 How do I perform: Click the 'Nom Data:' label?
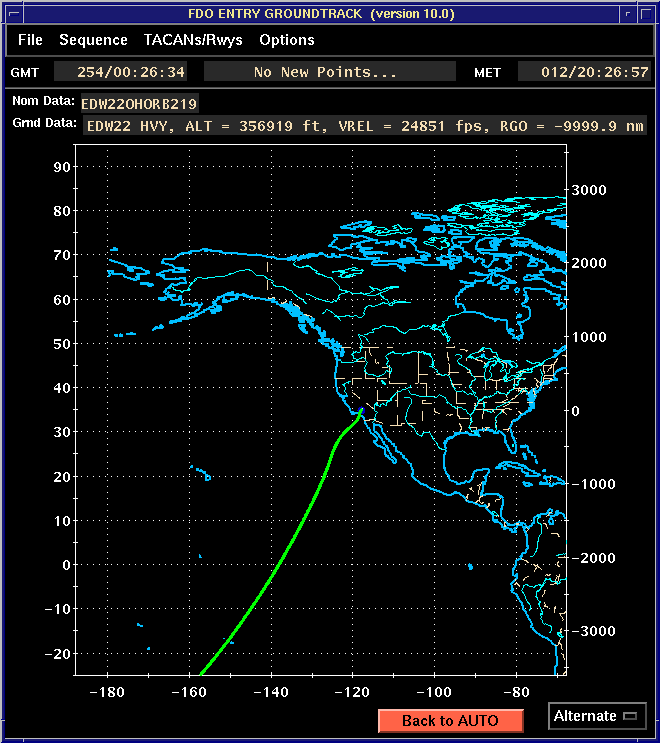[43, 100]
